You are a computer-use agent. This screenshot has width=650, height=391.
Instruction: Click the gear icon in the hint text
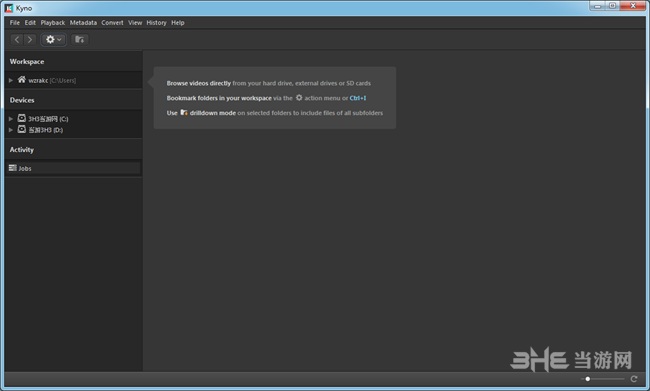point(299,98)
